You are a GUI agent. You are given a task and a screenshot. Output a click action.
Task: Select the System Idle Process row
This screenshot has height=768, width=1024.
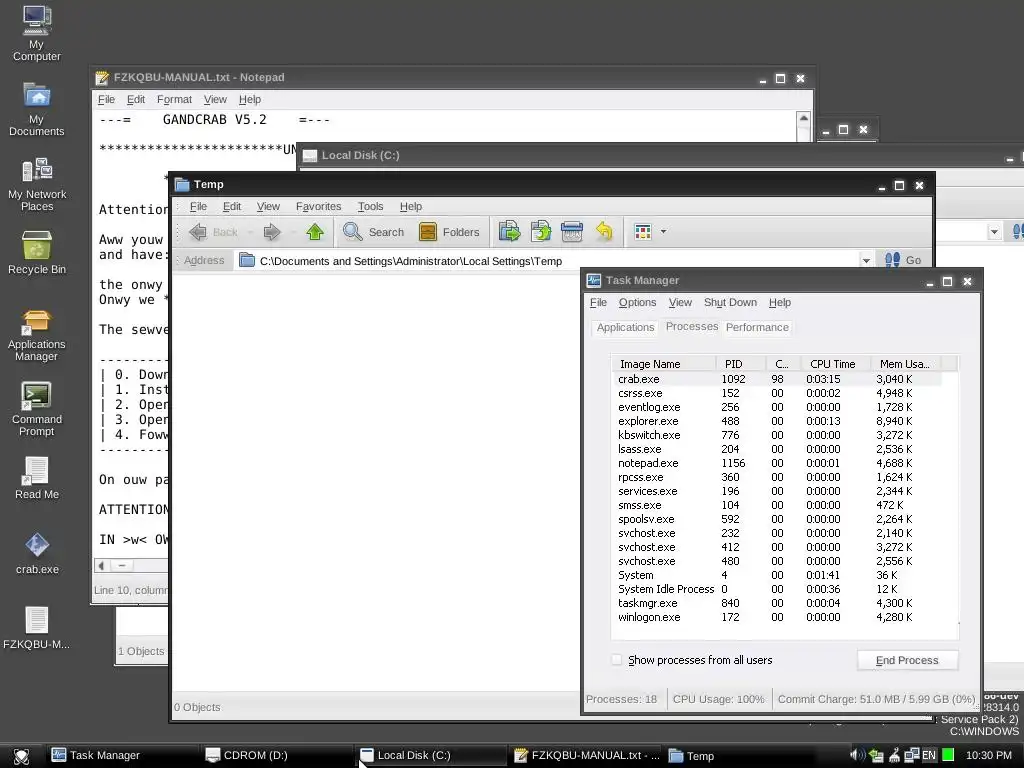pos(777,589)
